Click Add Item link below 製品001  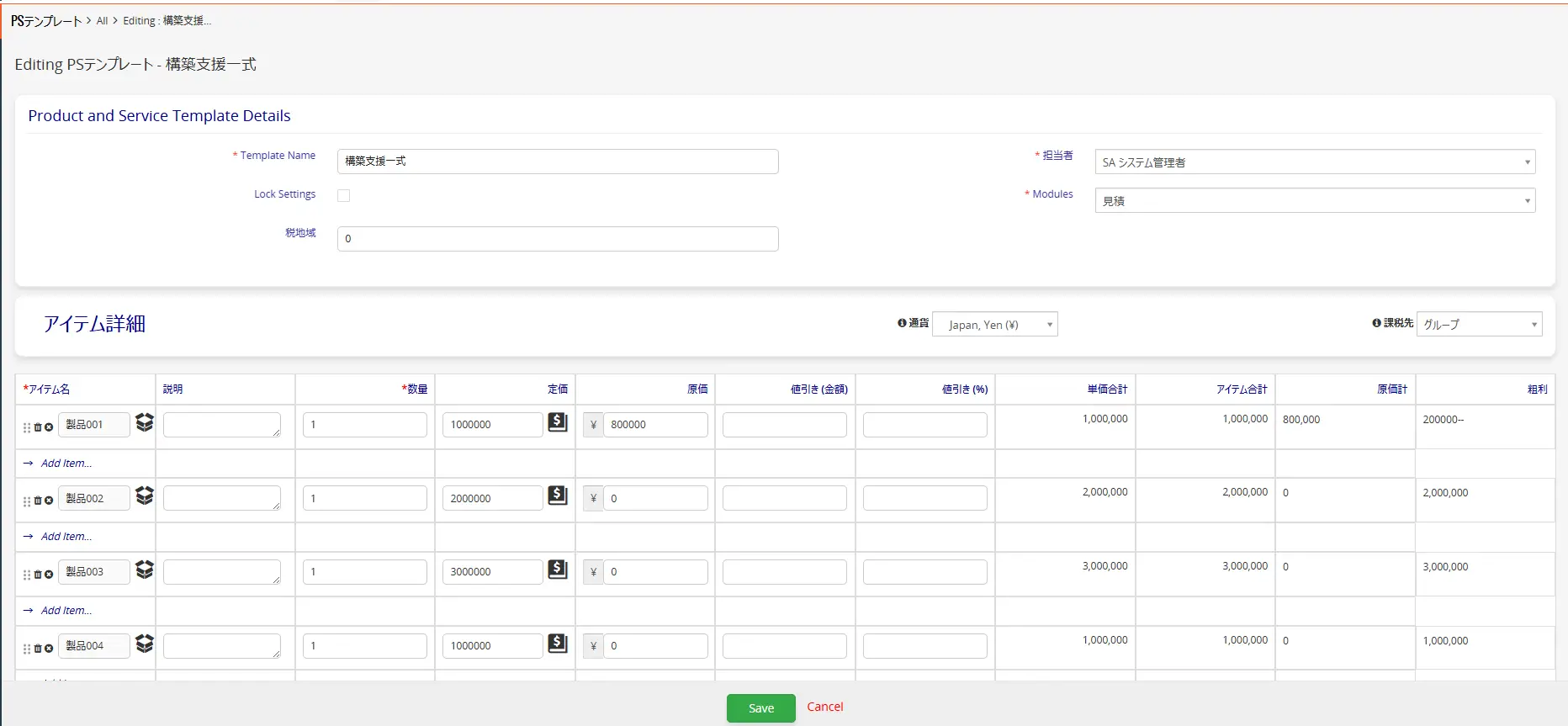click(66, 464)
